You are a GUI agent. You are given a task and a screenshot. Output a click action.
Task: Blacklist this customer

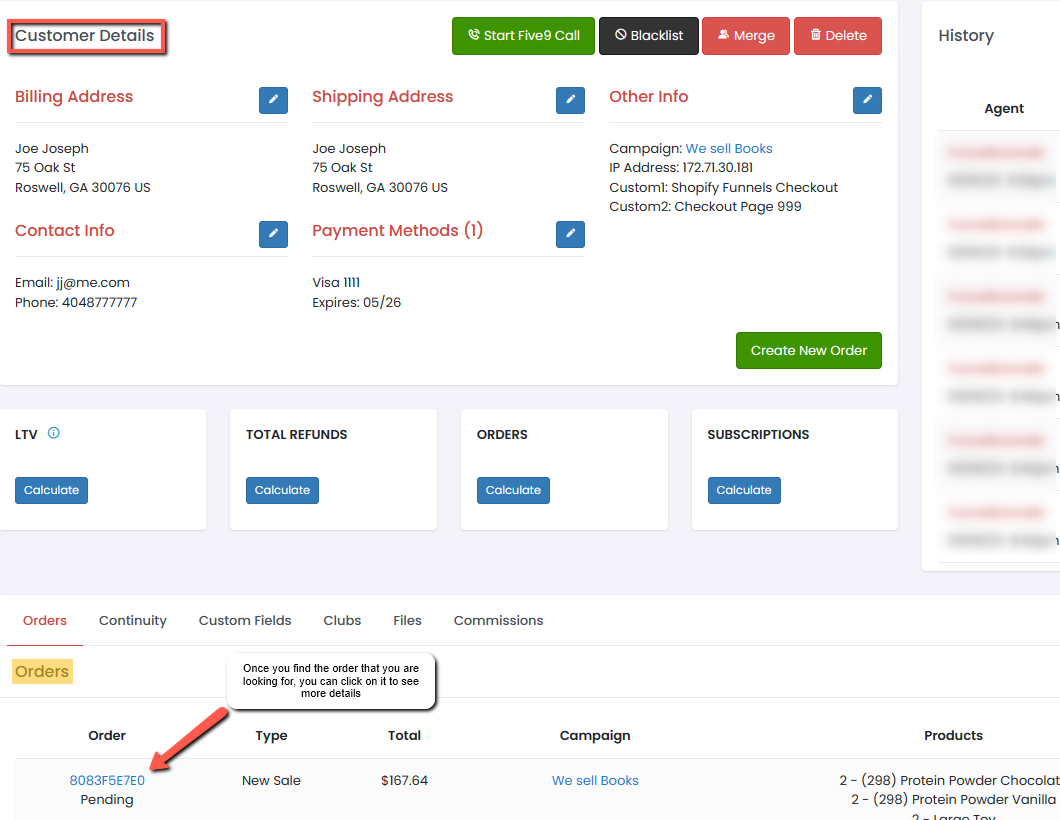[648, 36]
